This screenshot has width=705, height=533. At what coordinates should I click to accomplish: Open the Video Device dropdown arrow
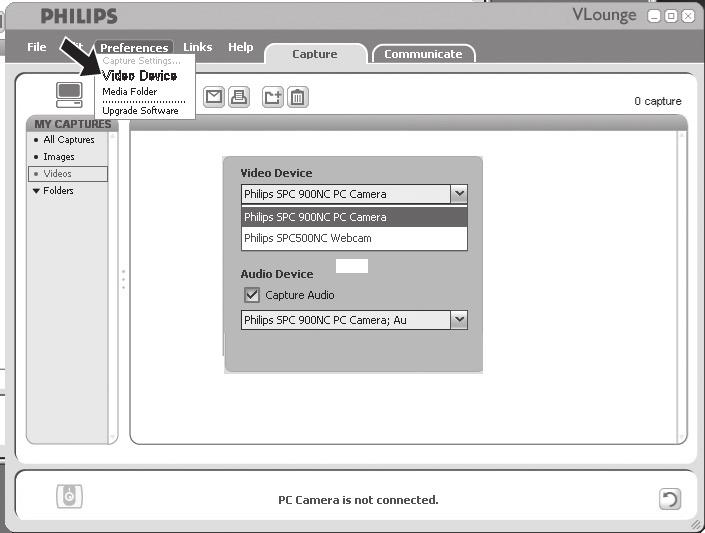459,194
